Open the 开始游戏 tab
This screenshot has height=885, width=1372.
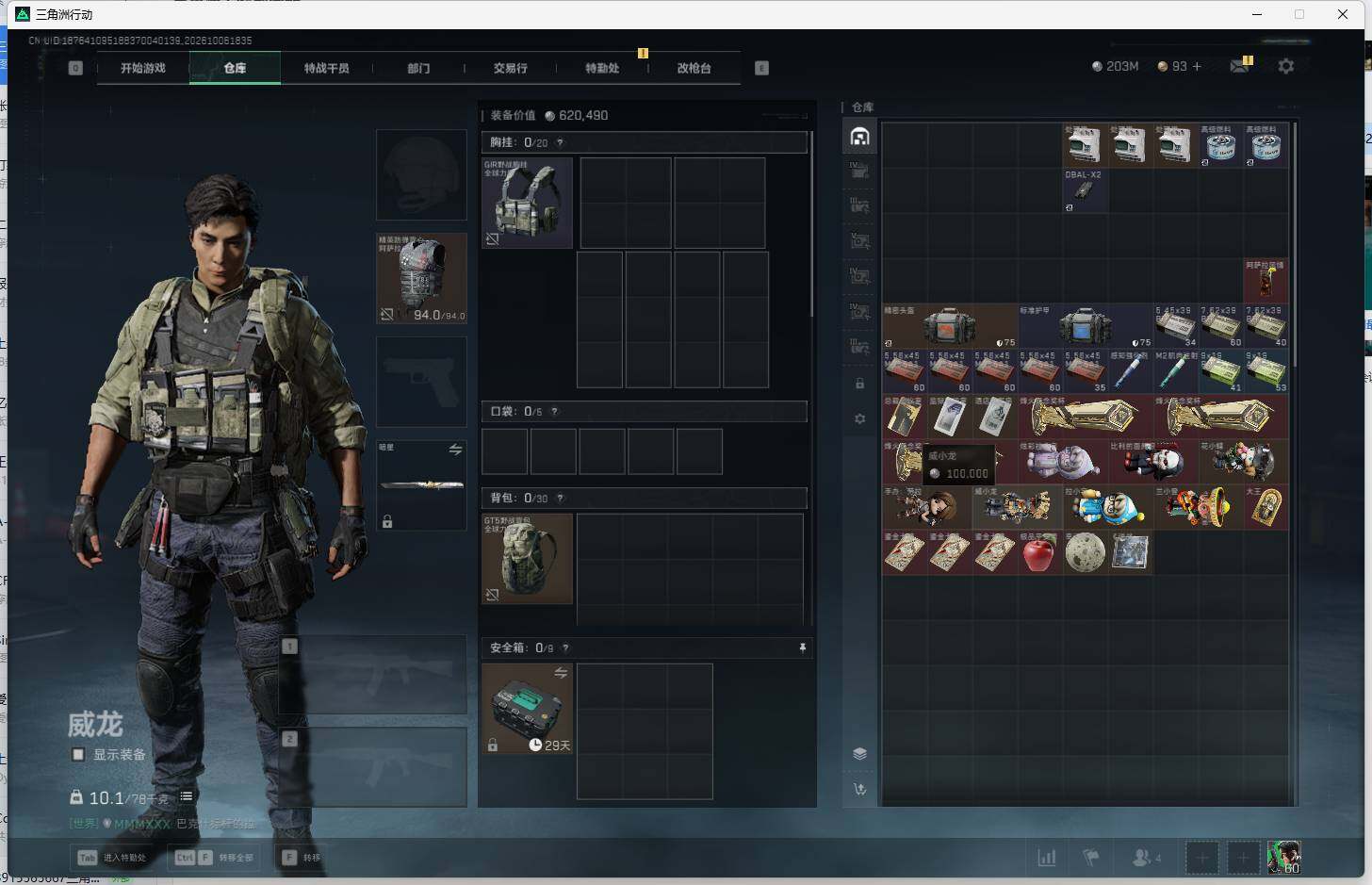point(142,68)
